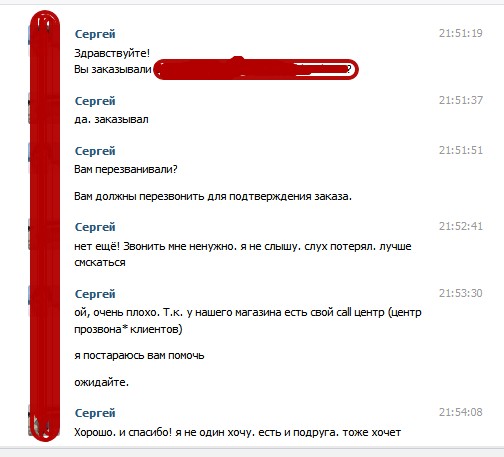Open the sender name at 21:52:41
Viewport: 504px width, 457px height.
[x=95, y=227]
